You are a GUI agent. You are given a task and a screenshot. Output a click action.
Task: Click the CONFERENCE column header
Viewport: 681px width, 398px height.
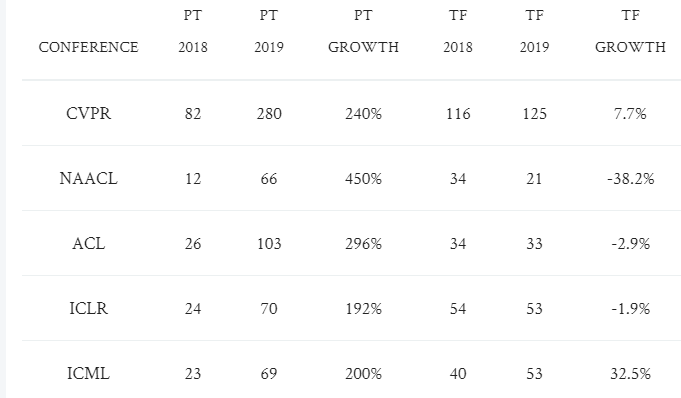89,47
